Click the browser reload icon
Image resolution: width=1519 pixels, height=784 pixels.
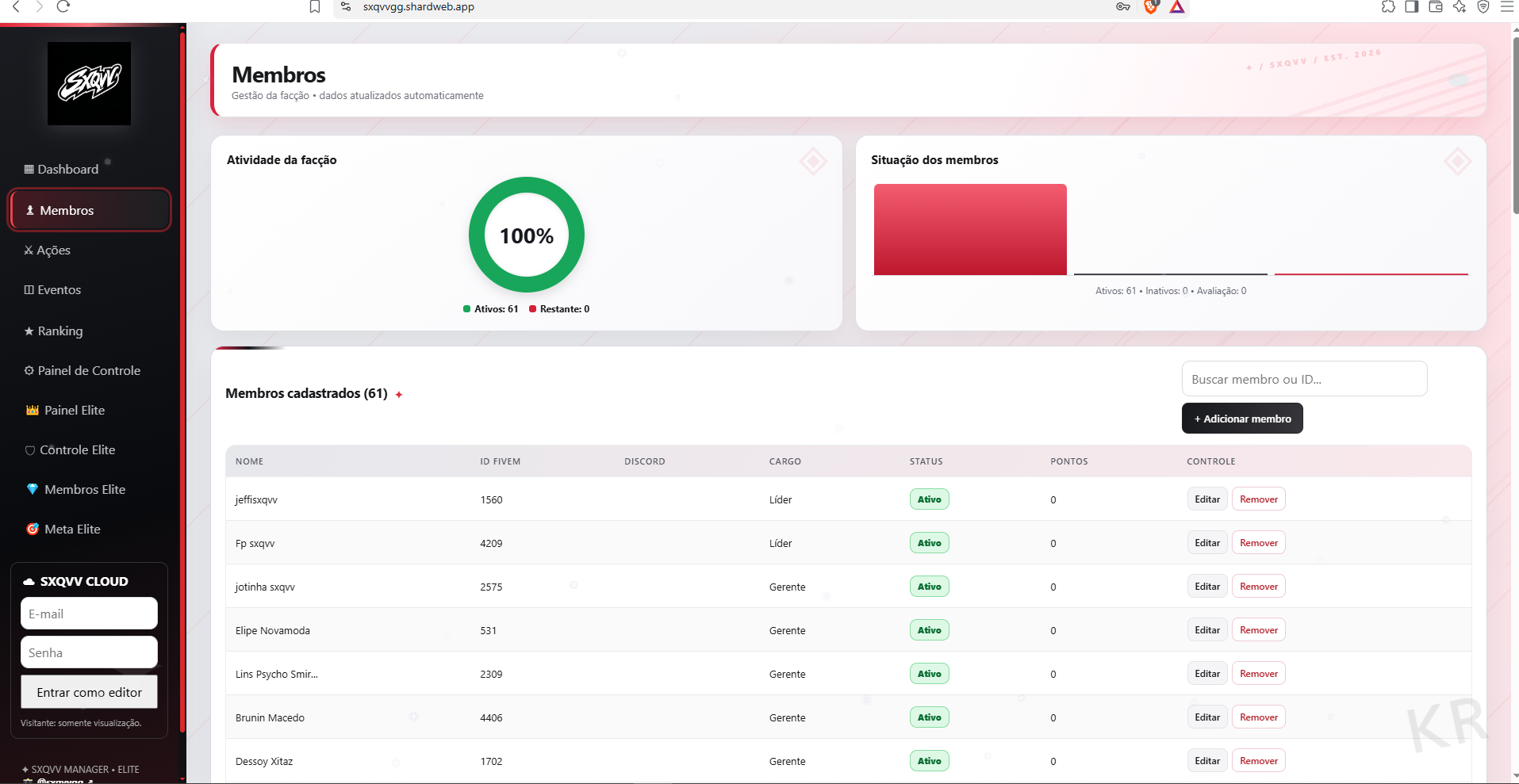(x=63, y=6)
